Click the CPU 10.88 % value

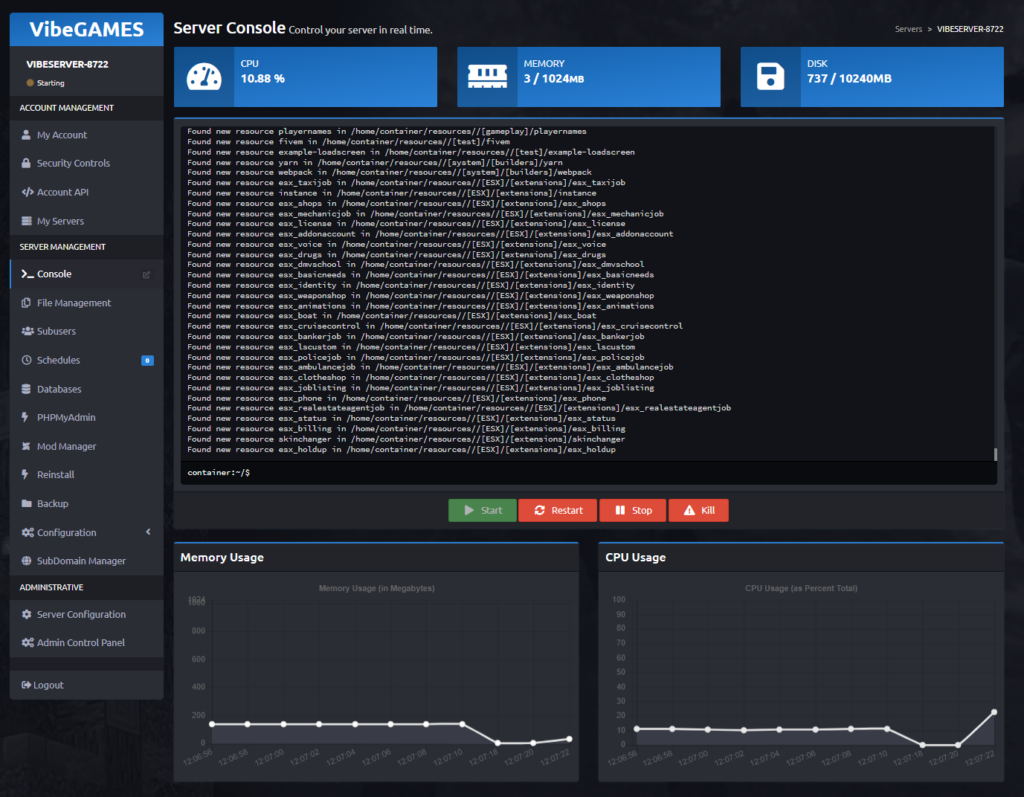263,78
